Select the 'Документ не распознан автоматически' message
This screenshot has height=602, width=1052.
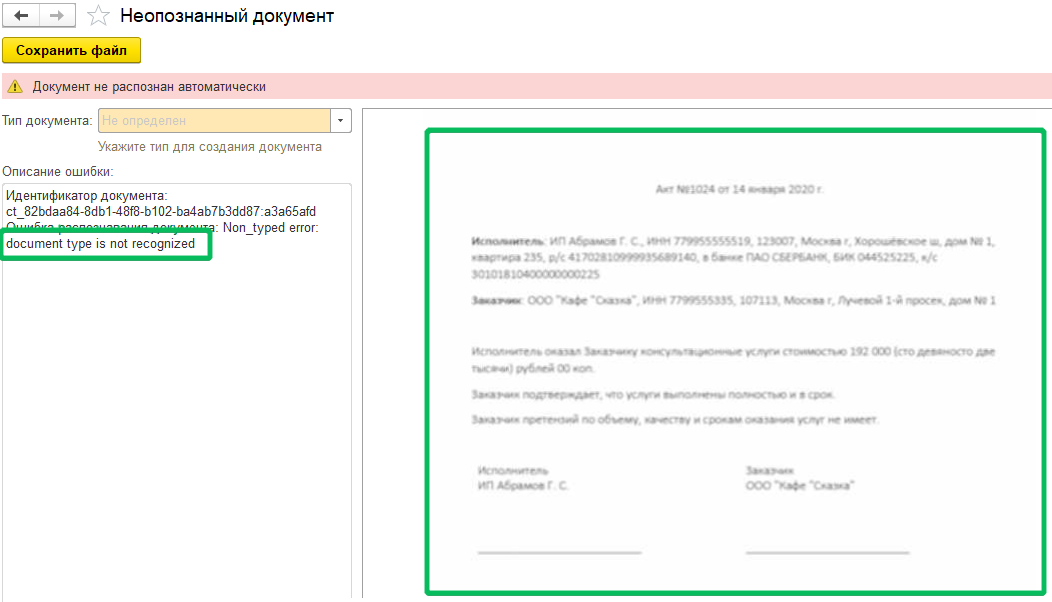tap(149, 87)
